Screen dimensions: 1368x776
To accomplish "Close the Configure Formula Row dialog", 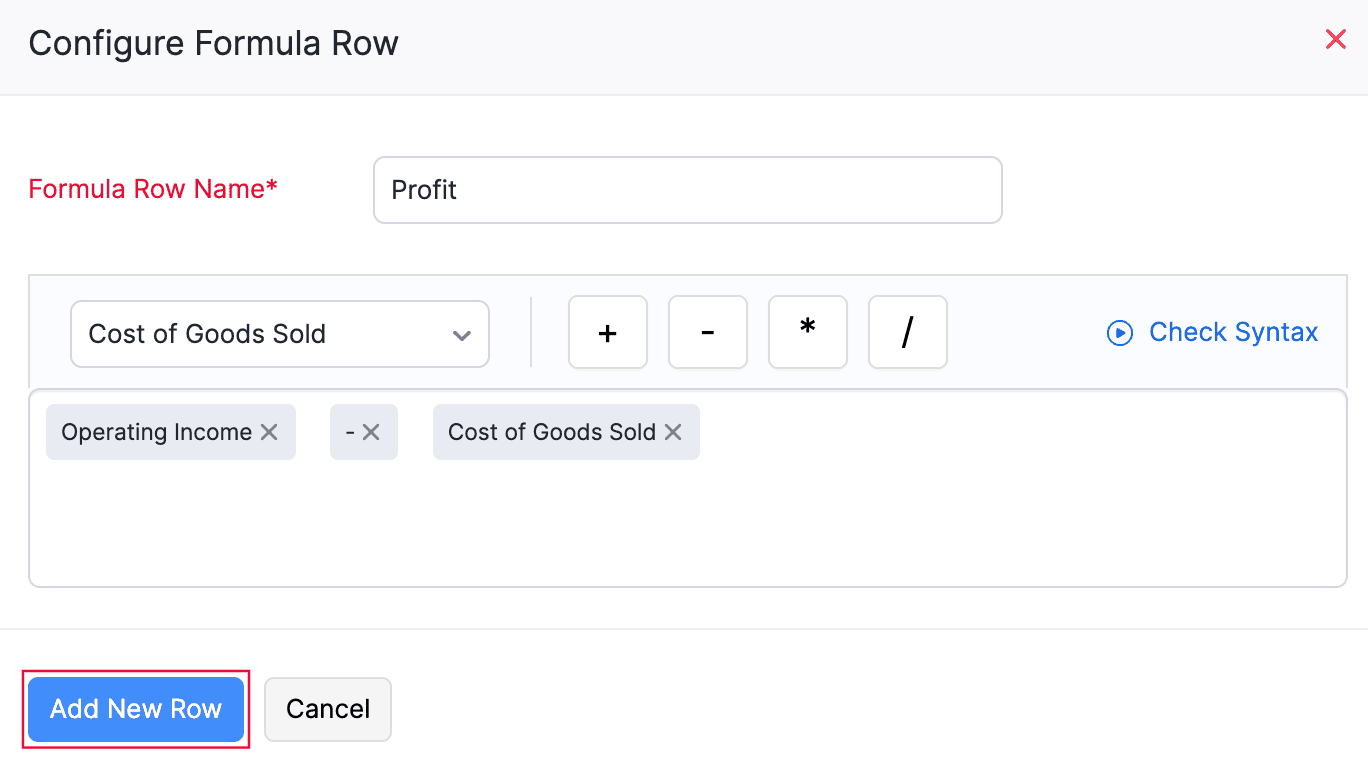I will coord(1335,40).
